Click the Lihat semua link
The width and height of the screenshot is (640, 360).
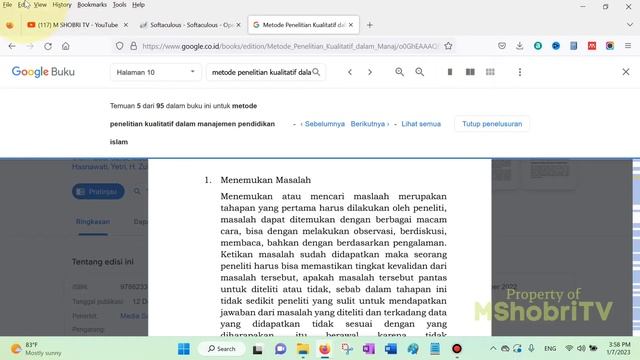(x=421, y=124)
